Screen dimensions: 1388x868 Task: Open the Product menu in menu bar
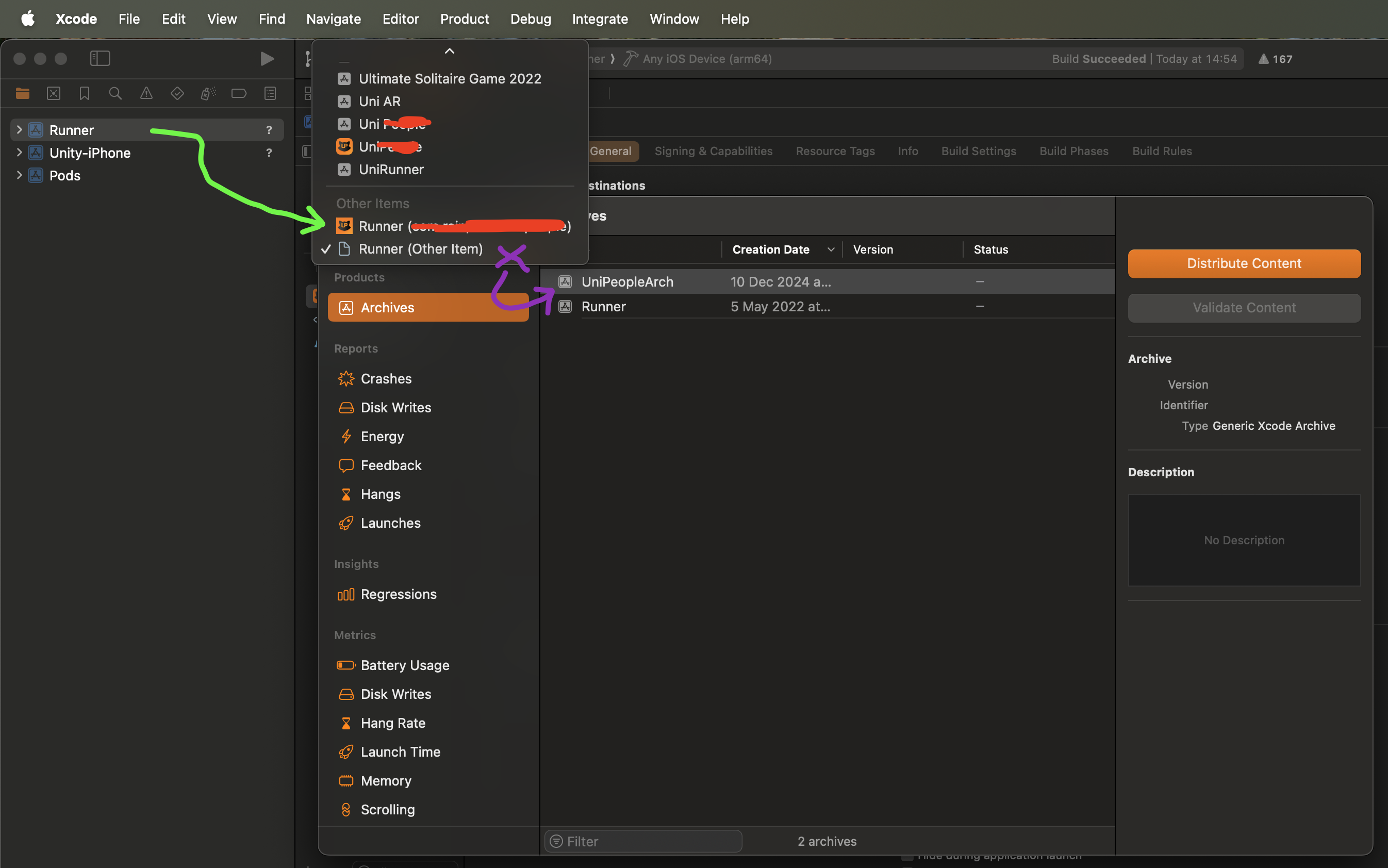coord(464,19)
